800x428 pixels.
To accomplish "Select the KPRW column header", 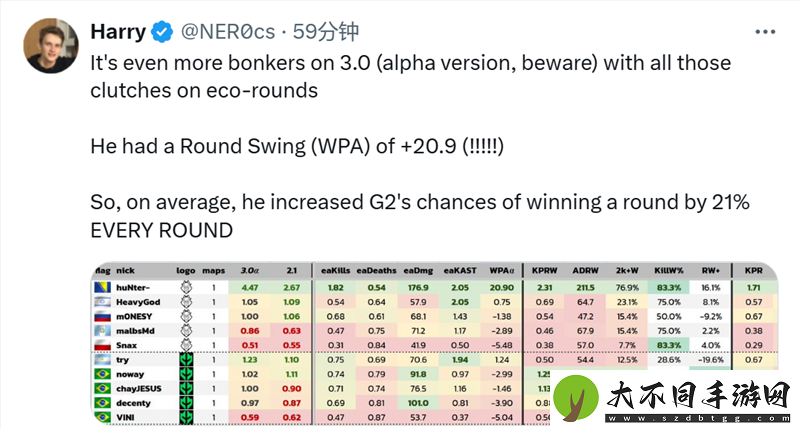I will coord(544,270).
